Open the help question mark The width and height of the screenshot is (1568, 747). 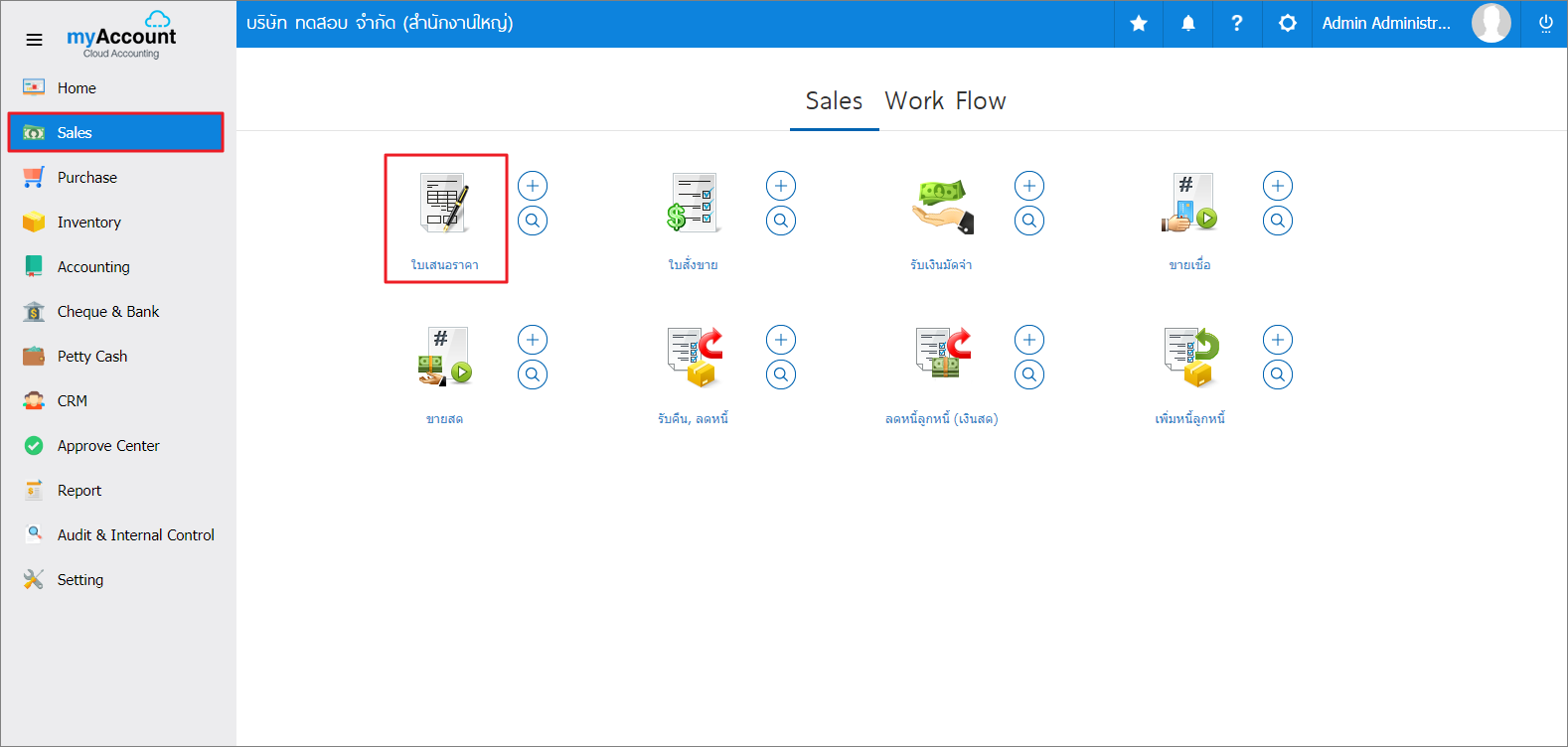[1237, 23]
